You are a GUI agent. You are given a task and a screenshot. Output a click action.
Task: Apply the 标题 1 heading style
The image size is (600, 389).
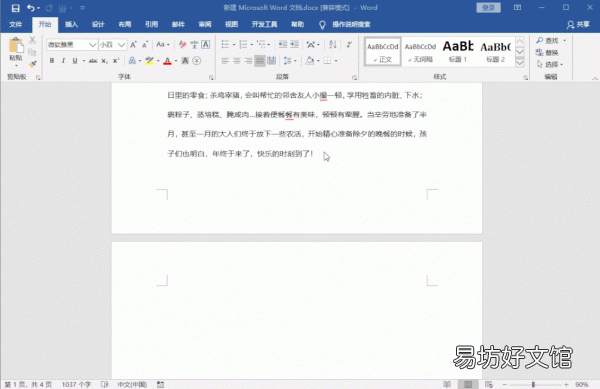pos(458,51)
